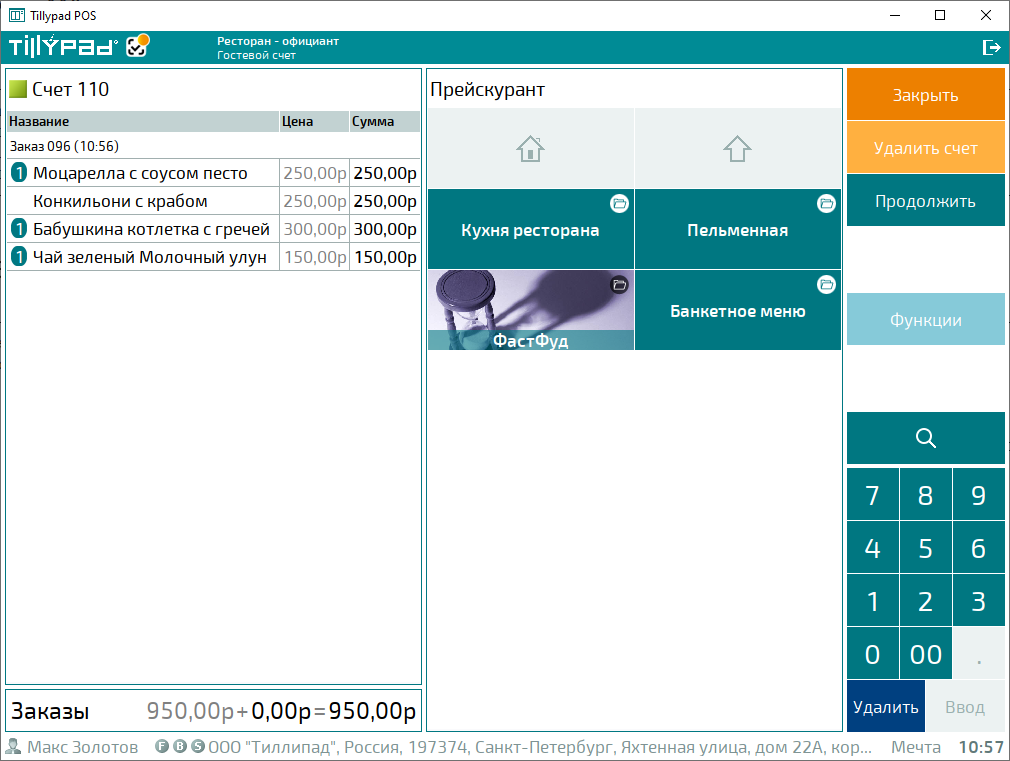This screenshot has height=761, width=1010.
Task: Click the home icon in Прейскурант
Action: coord(530,149)
